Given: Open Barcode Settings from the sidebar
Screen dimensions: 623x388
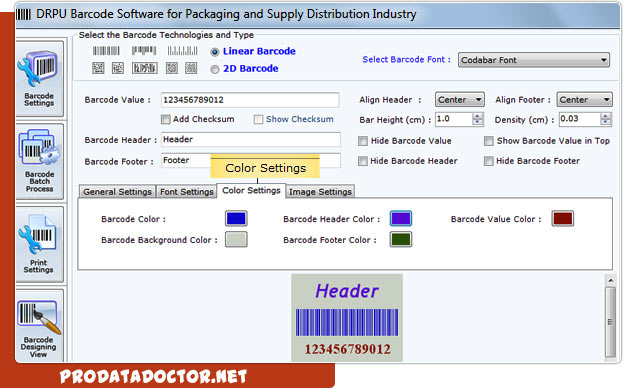Looking at the screenshot, I should tap(39, 79).
